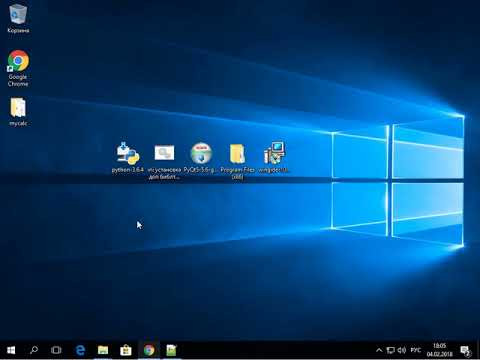Screen dimensions: 480x360
Task: Open the taskbar clock and date
Action: pos(439,350)
